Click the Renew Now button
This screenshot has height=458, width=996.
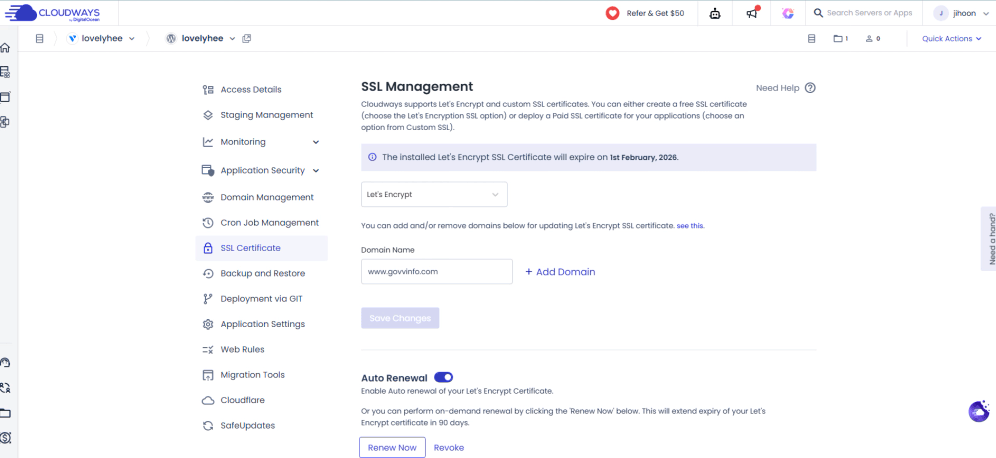pos(392,447)
